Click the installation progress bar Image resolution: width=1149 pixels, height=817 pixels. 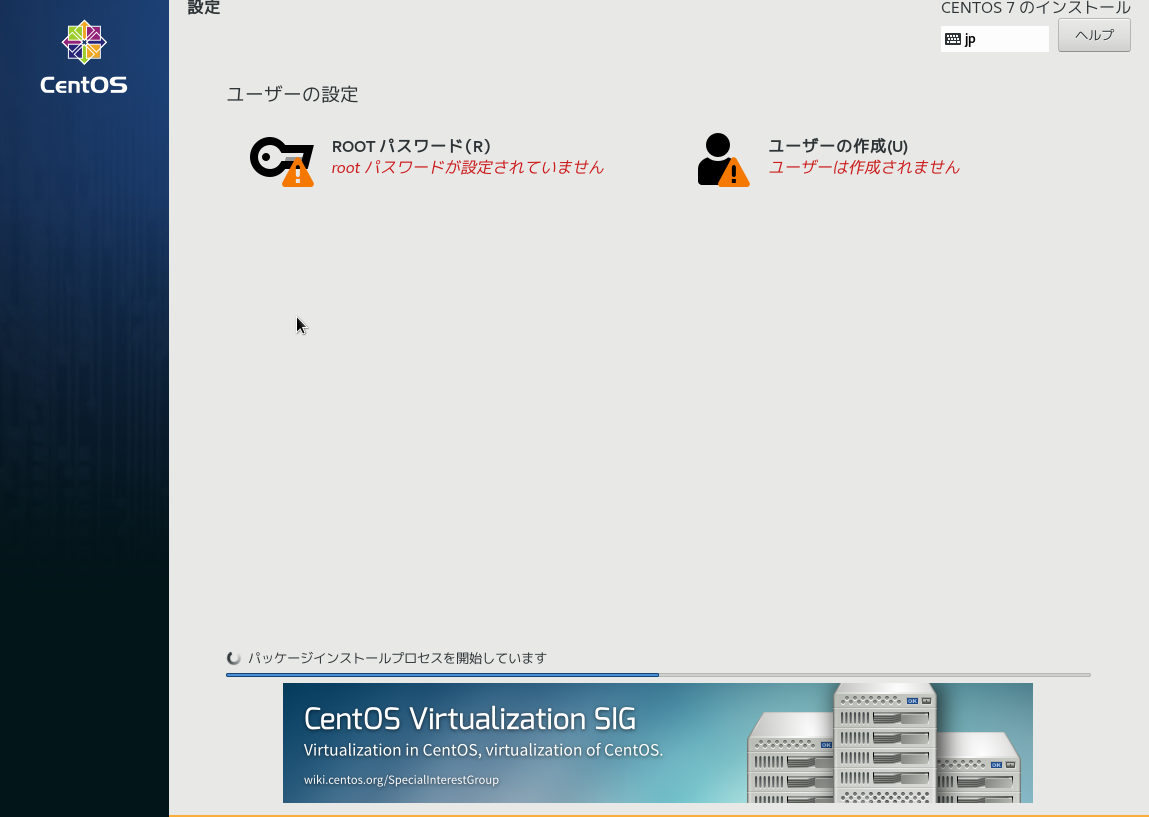click(658, 675)
